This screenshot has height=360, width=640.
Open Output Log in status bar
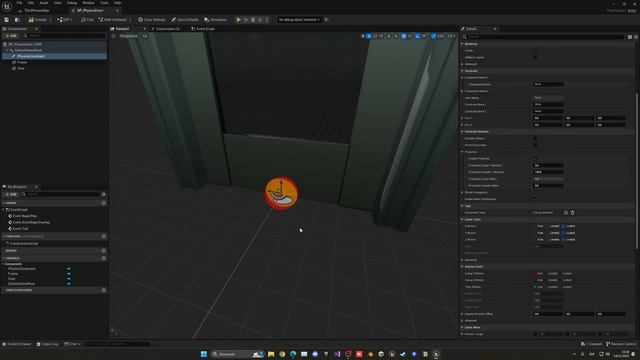pyautogui.click(x=48, y=344)
